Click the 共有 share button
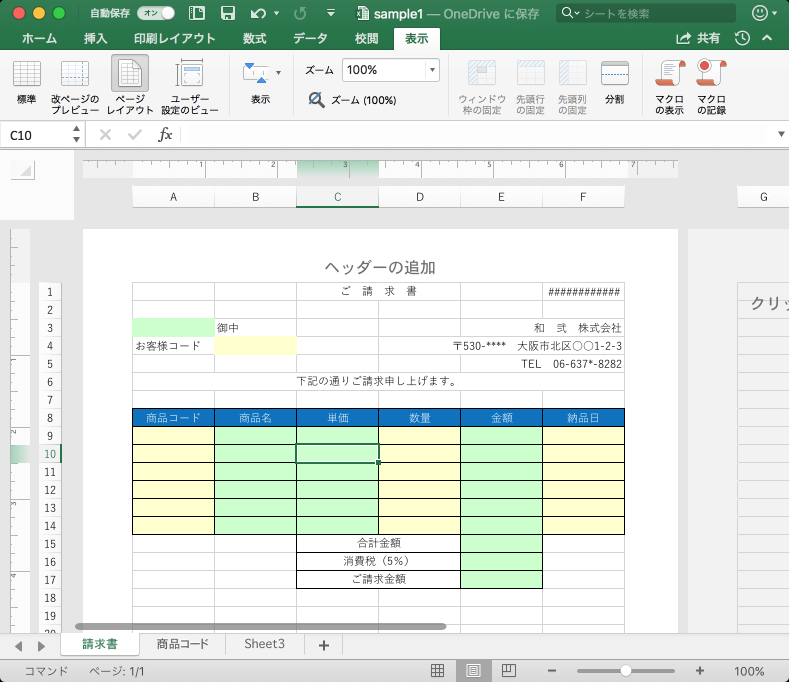The width and height of the screenshot is (789, 682). 698,38
